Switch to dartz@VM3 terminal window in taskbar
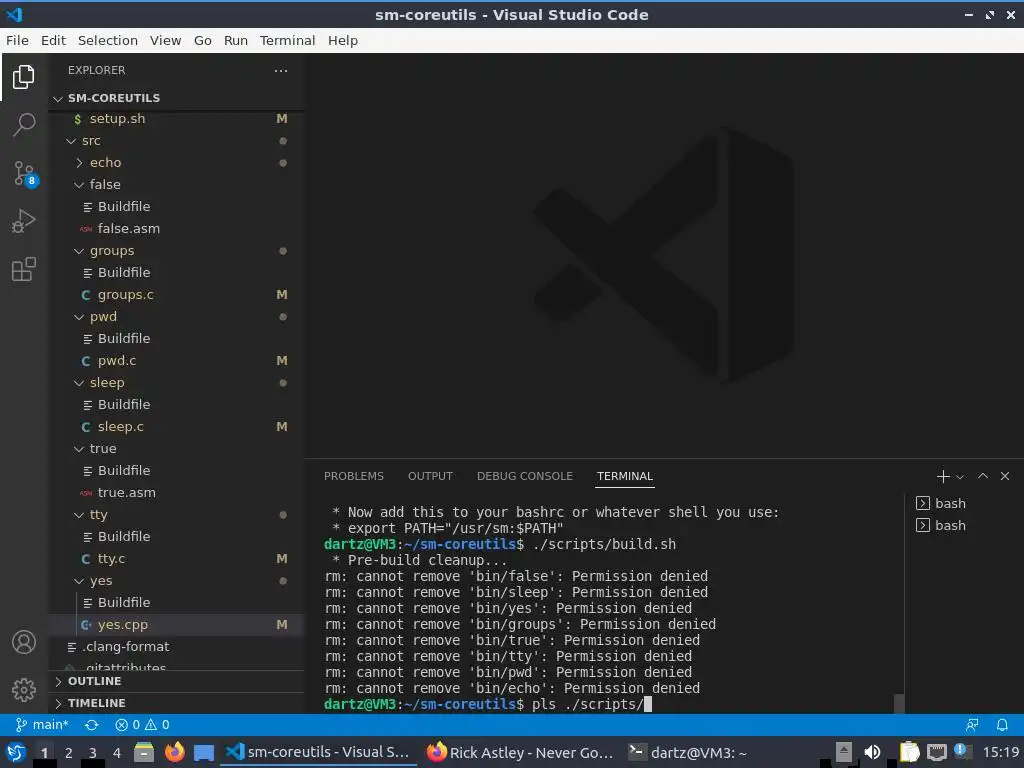 coord(688,752)
